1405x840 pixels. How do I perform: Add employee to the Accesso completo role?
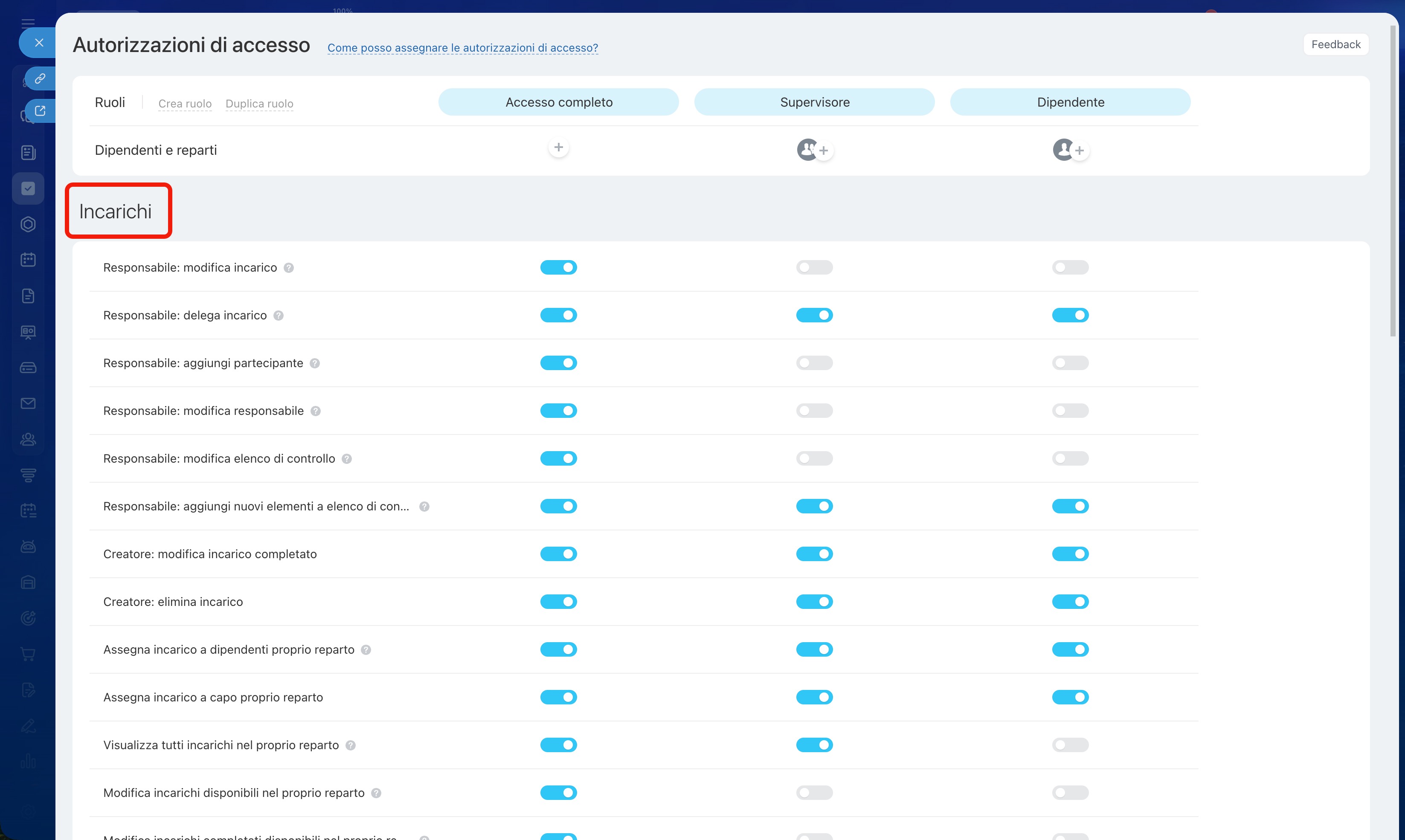click(x=558, y=148)
